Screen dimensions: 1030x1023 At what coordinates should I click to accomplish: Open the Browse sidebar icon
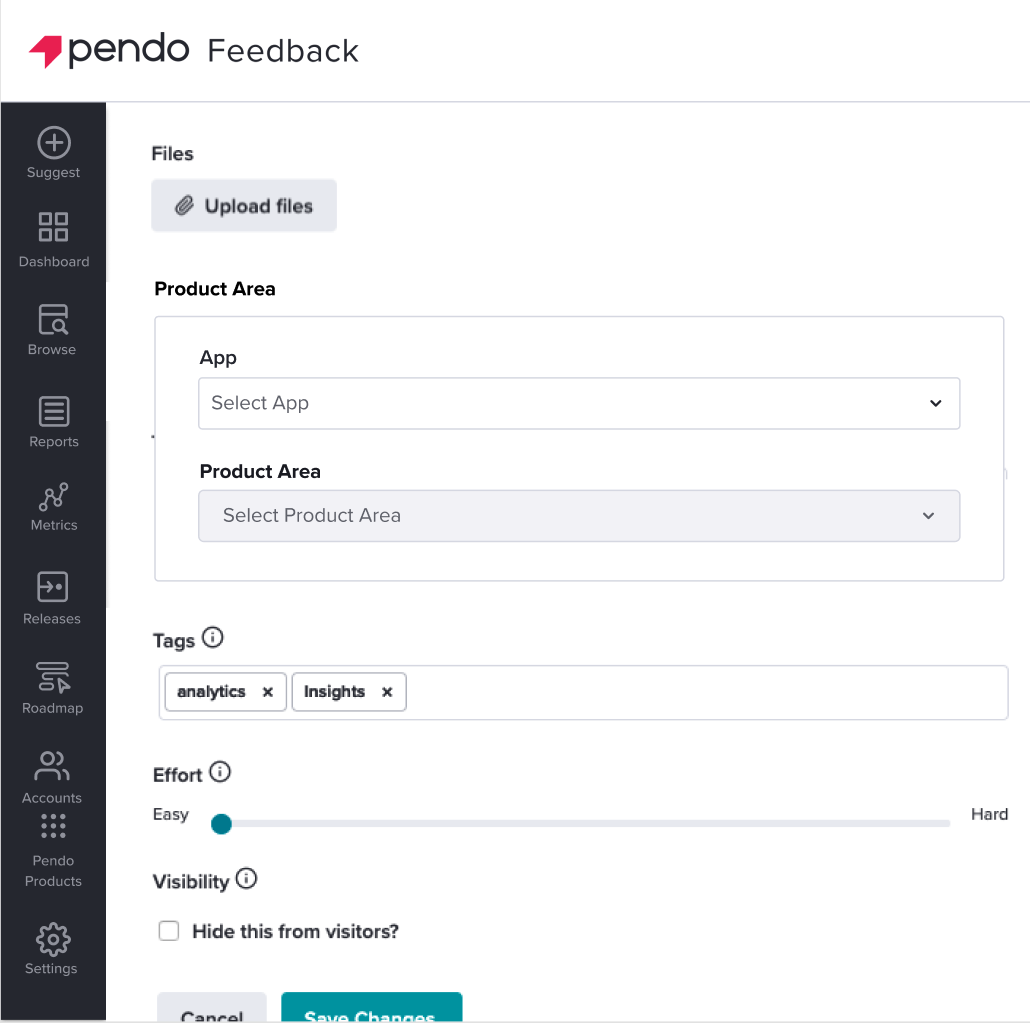53,320
